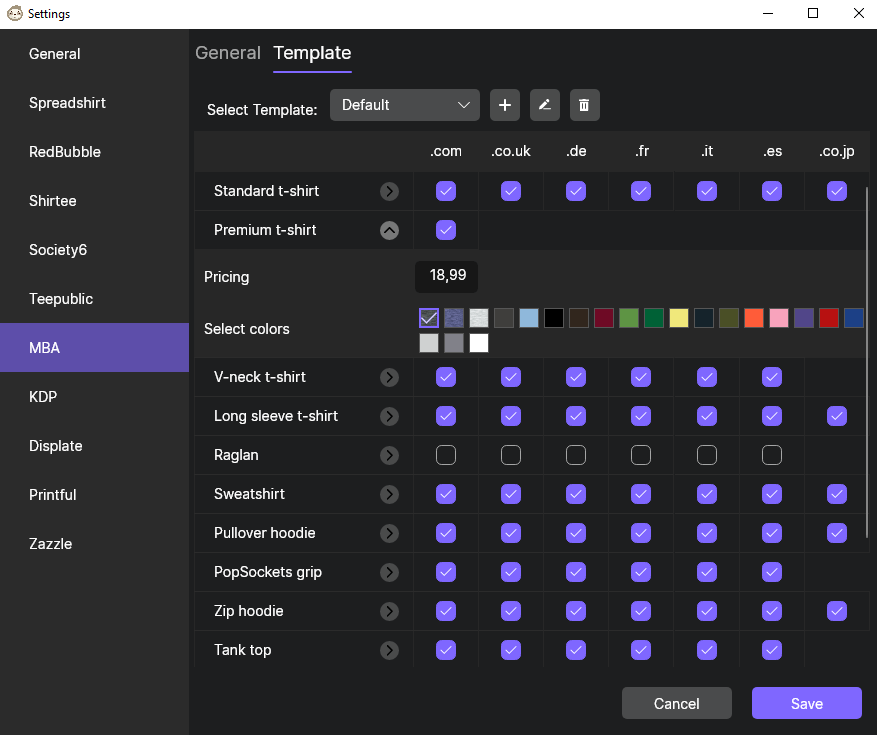The width and height of the screenshot is (877, 735).
Task: Uncheck Long sleeve t-shirt for .co.jp
Action: (837, 416)
